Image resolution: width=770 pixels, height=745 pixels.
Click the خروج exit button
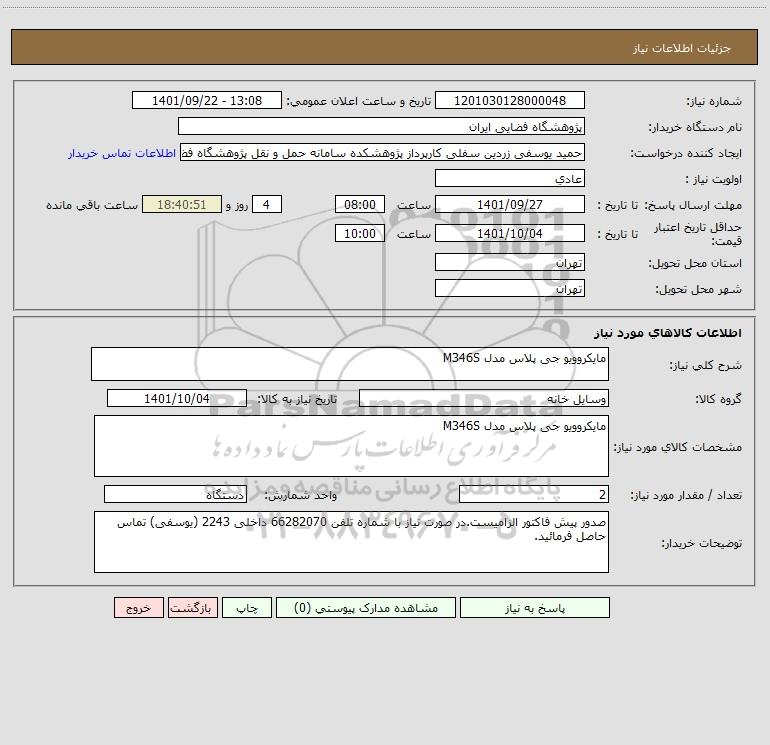click(x=138, y=607)
